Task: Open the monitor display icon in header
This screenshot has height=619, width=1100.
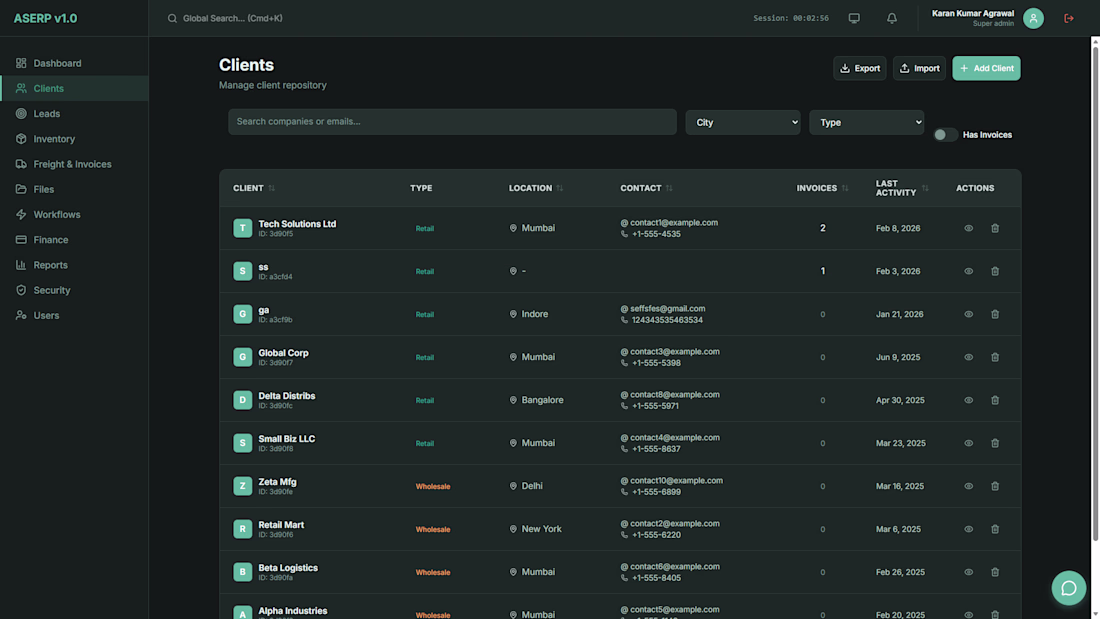Action: (854, 18)
